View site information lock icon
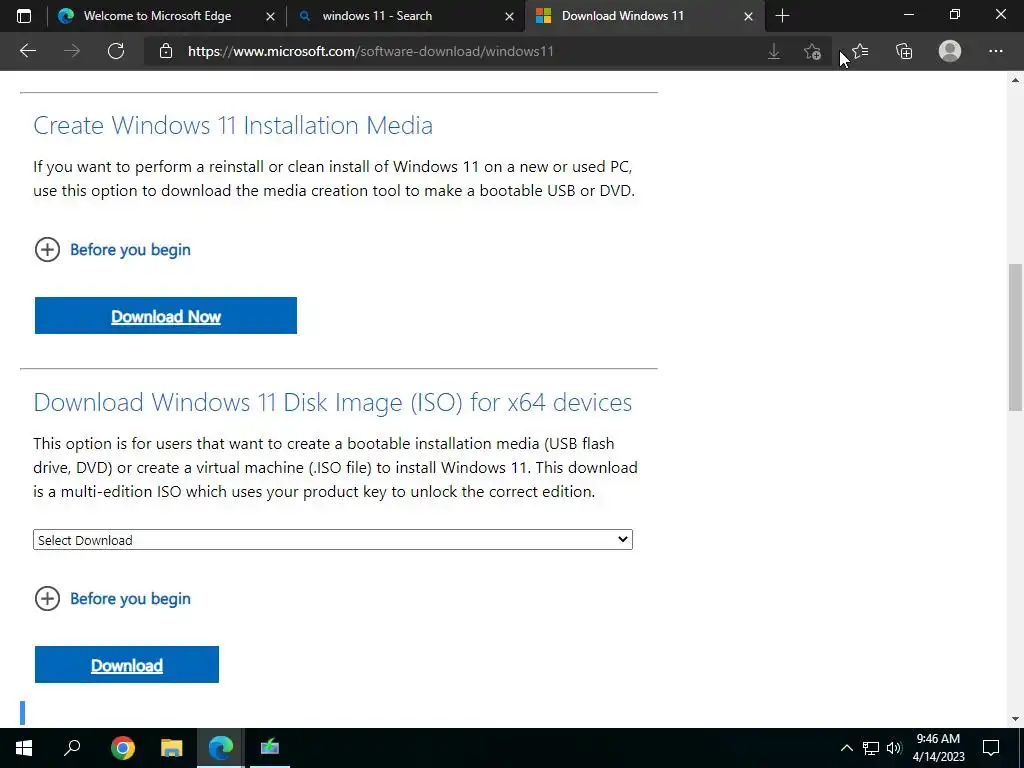Screen dimensions: 1024x768 click(166, 51)
